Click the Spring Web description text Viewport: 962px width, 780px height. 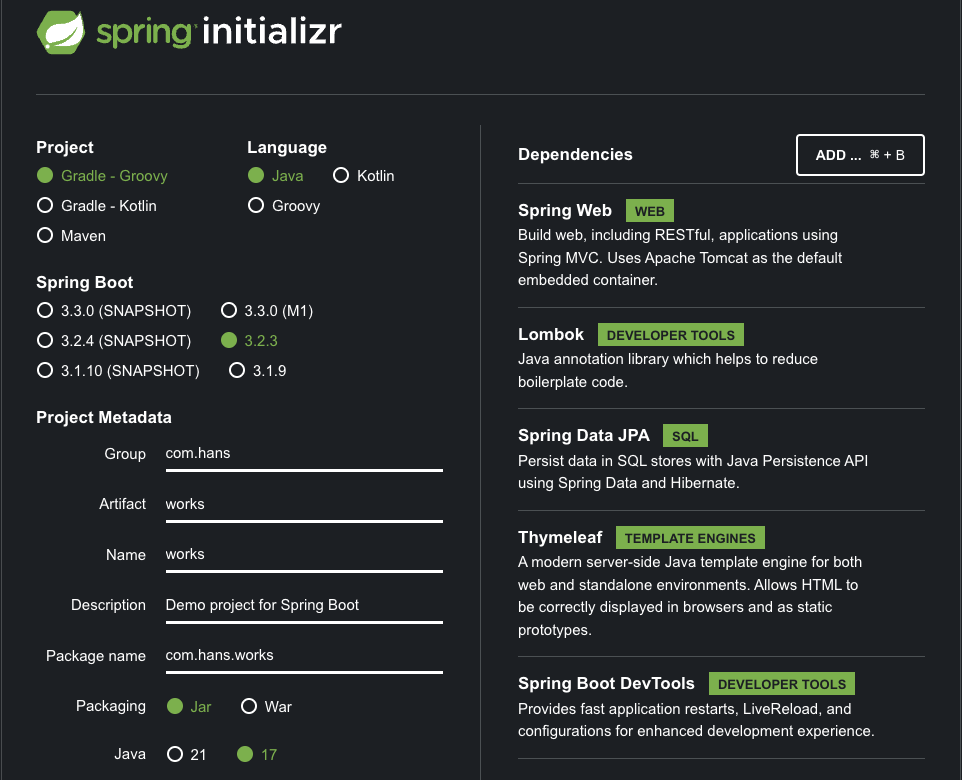680,258
